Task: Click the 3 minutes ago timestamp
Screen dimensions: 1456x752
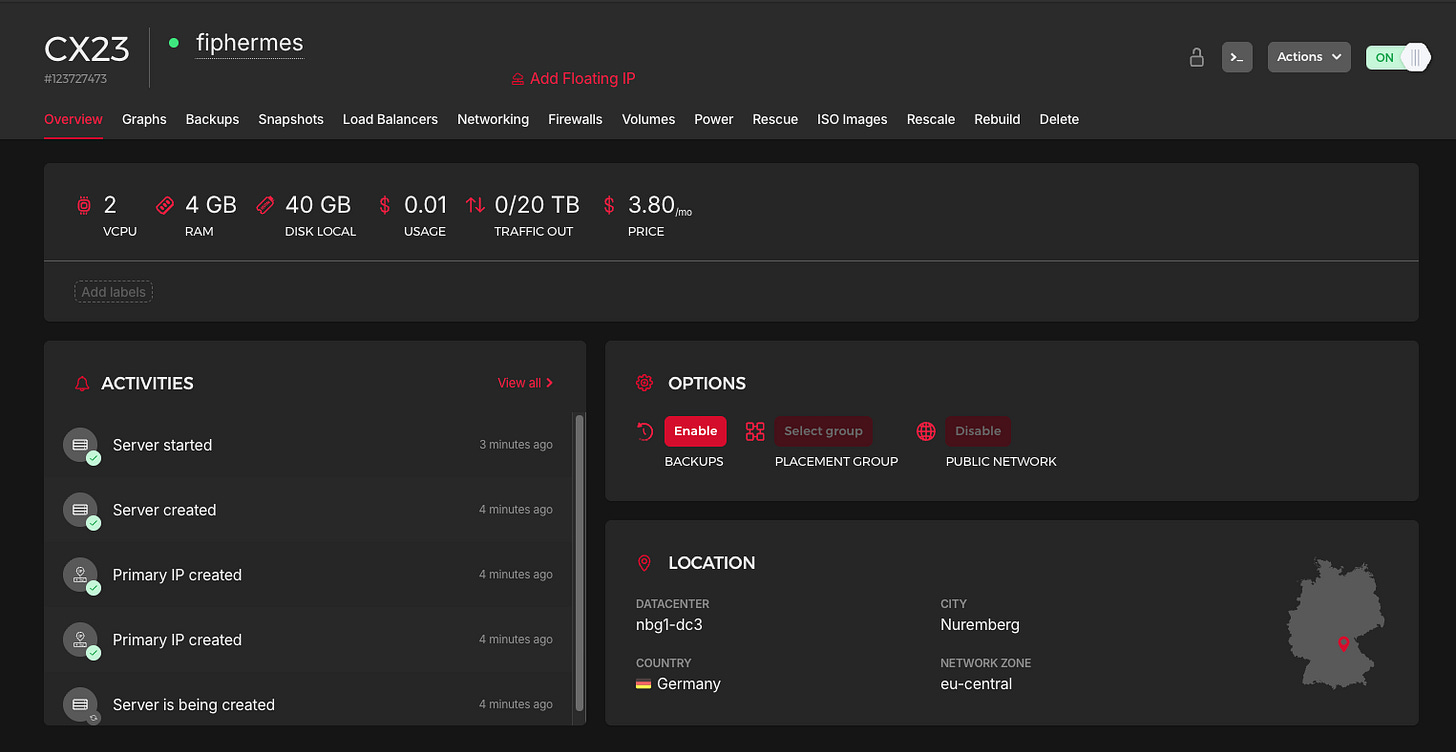Action: point(516,445)
